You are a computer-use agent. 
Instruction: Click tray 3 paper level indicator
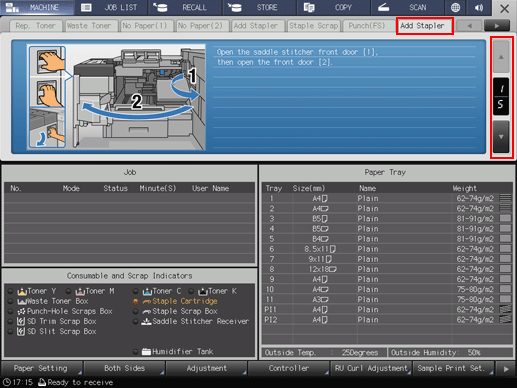coord(505,218)
